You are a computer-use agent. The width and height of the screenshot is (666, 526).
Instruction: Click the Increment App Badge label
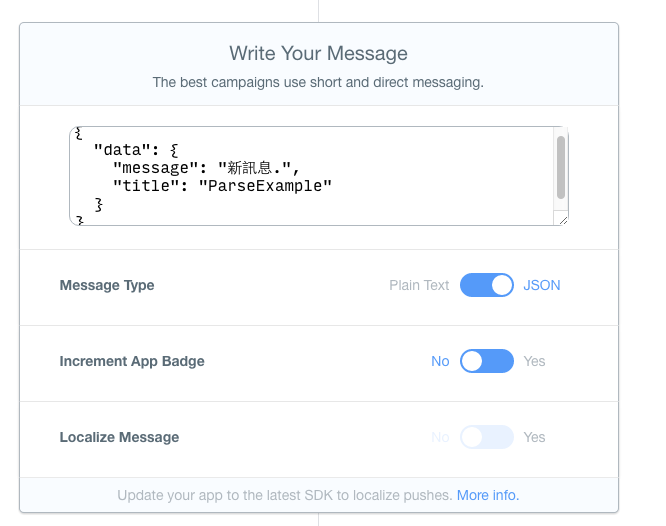coord(132,361)
